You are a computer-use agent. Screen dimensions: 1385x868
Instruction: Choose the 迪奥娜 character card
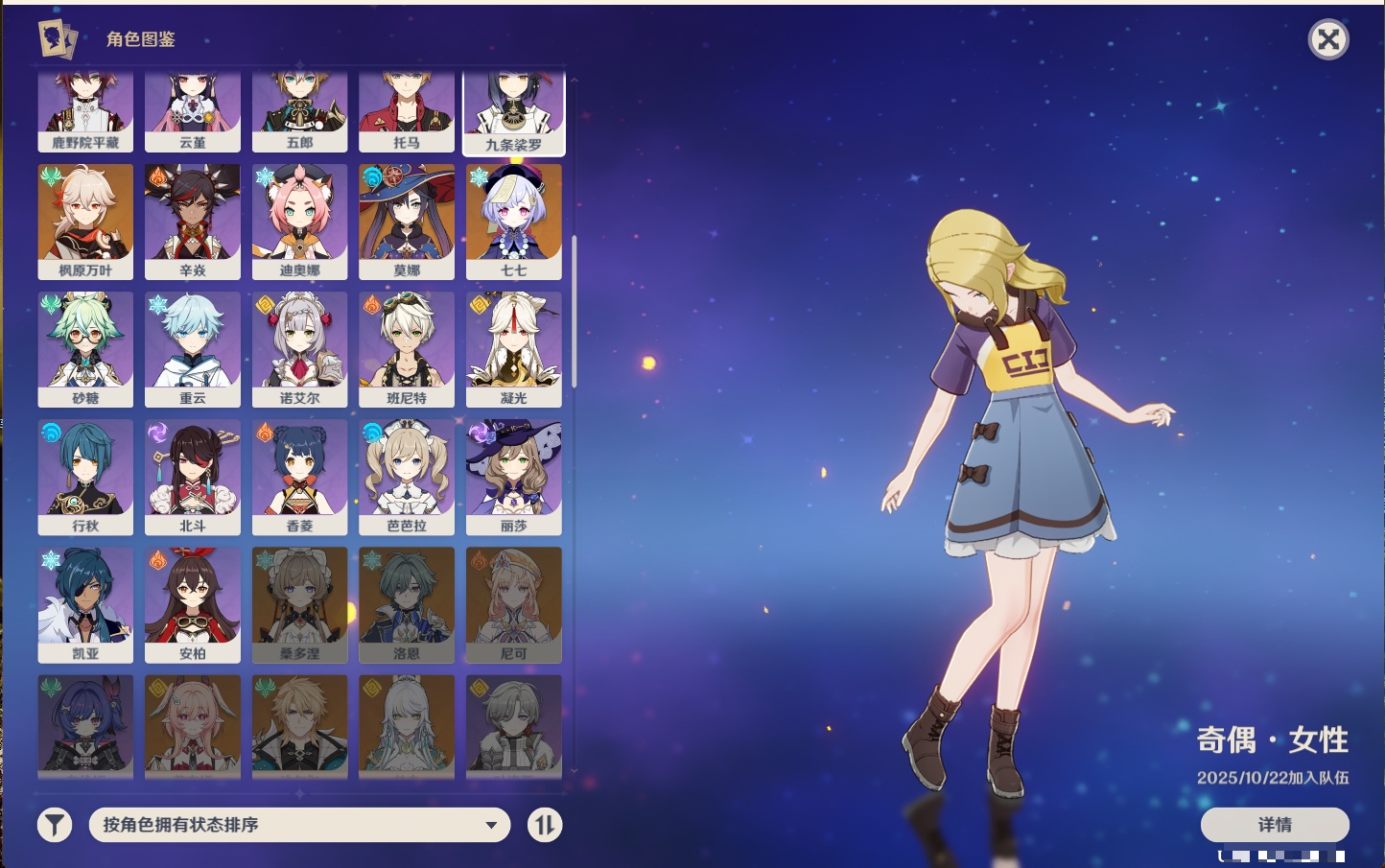(x=300, y=222)
